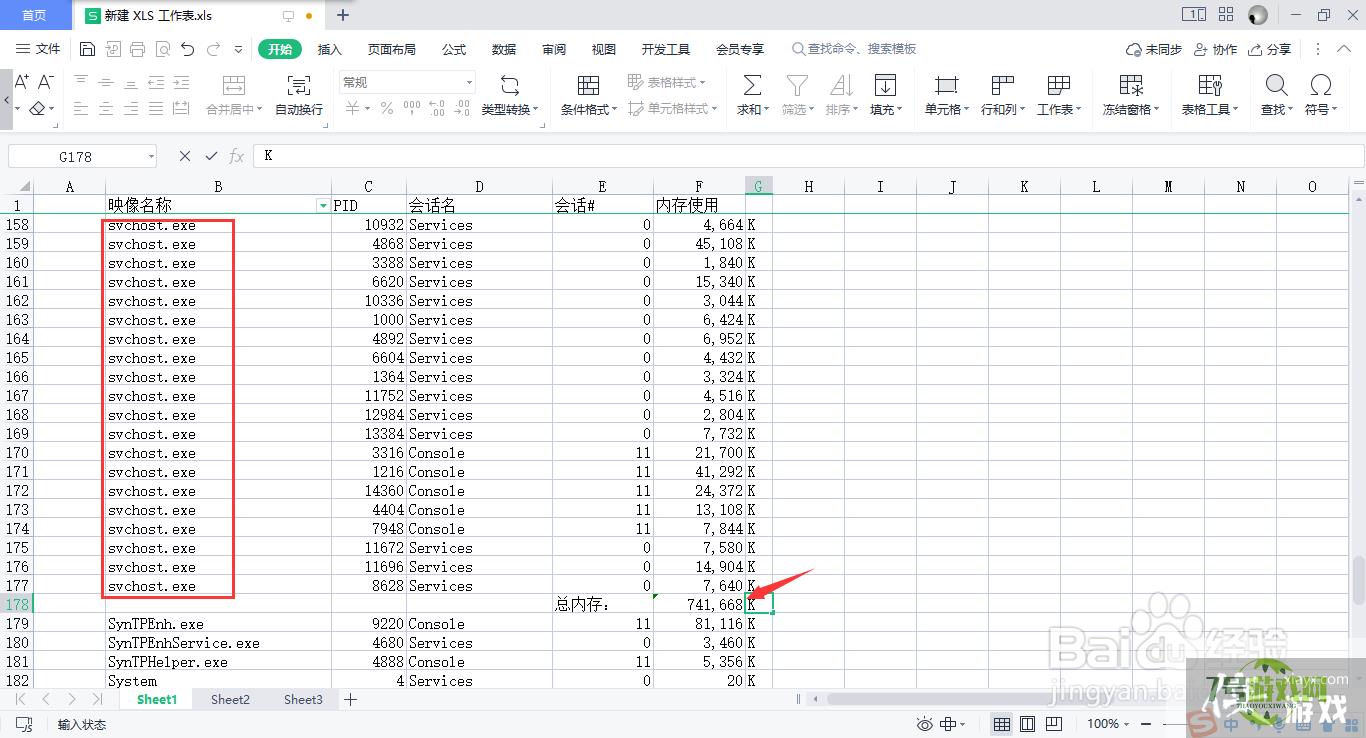Click the 未同步 cloud sync icon
The image size is (1366, 738).
[1154, 49]
